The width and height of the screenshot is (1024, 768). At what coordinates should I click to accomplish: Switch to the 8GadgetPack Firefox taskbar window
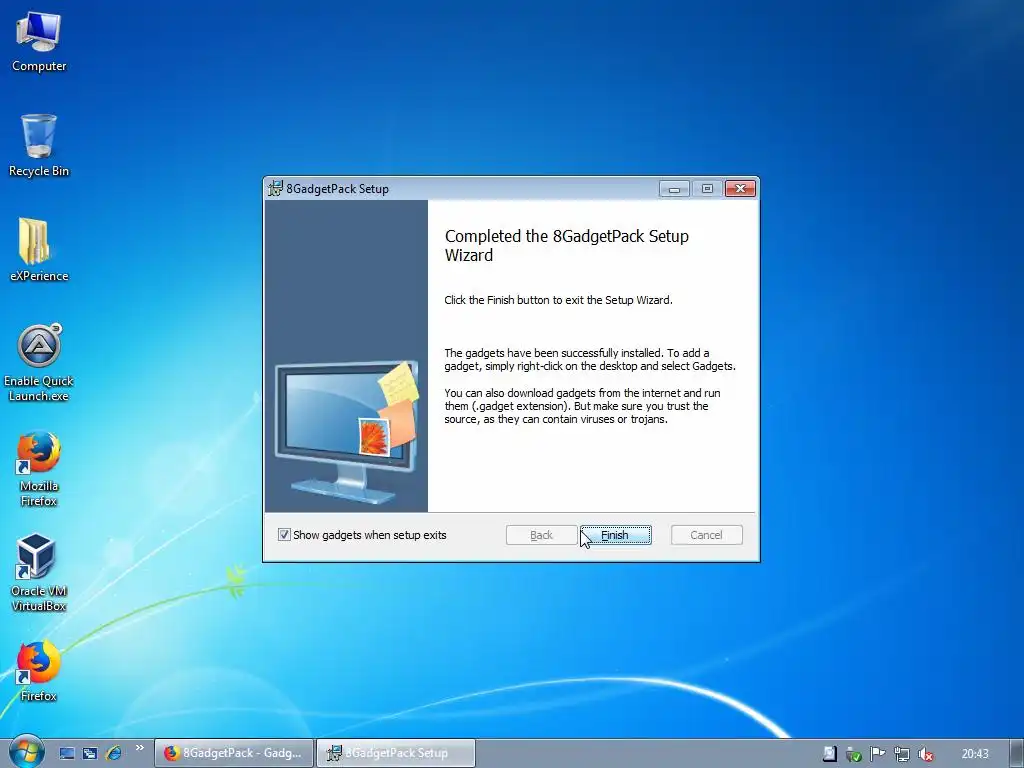234,753
